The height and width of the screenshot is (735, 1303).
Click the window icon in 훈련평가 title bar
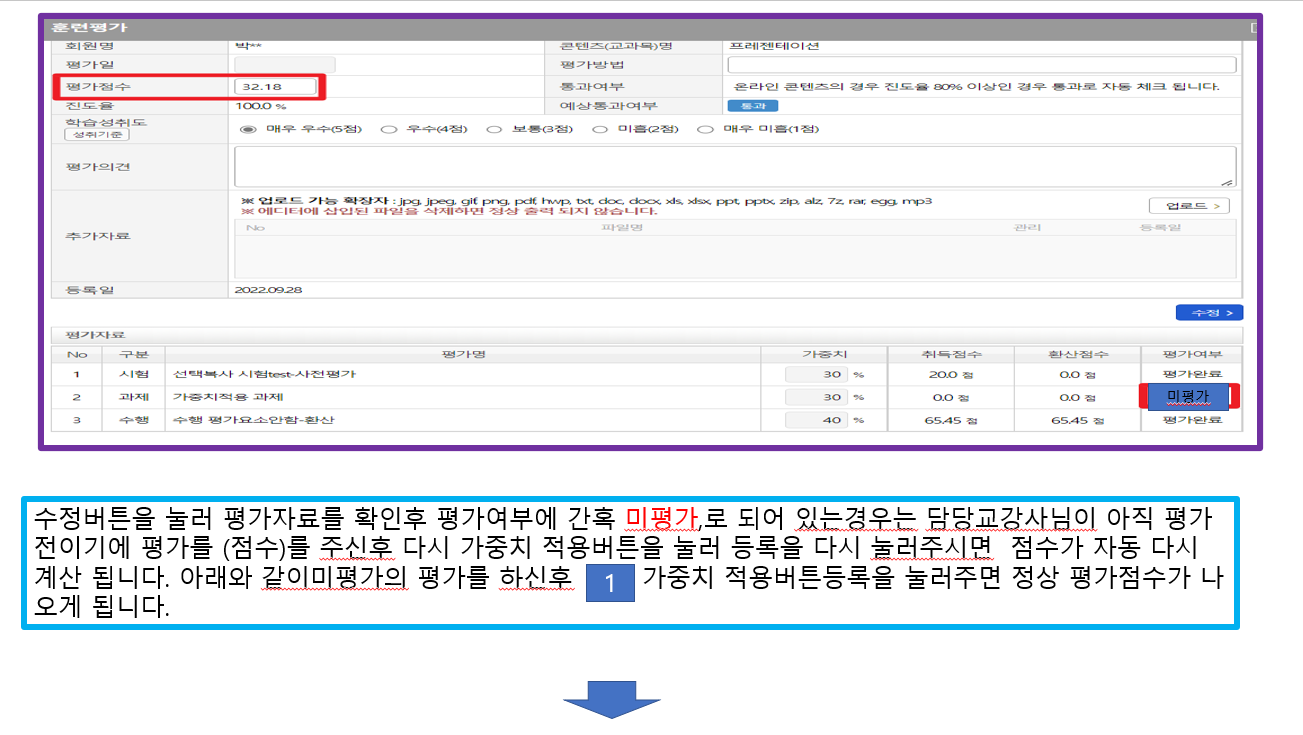1253,27
